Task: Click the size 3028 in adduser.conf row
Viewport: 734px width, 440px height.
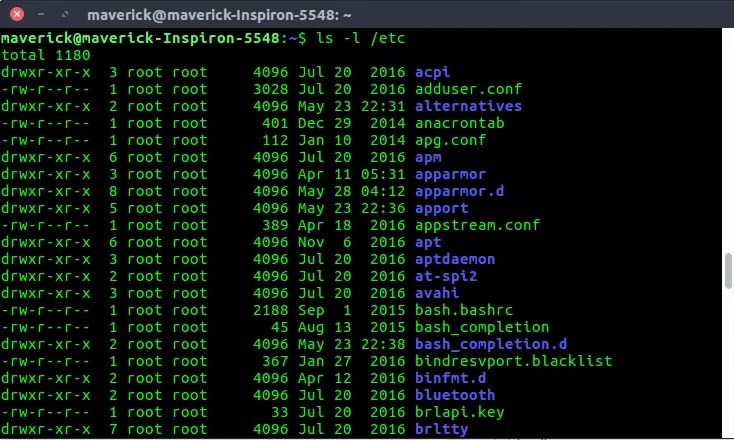Action: pyautogui.click(x=271, y=89)
